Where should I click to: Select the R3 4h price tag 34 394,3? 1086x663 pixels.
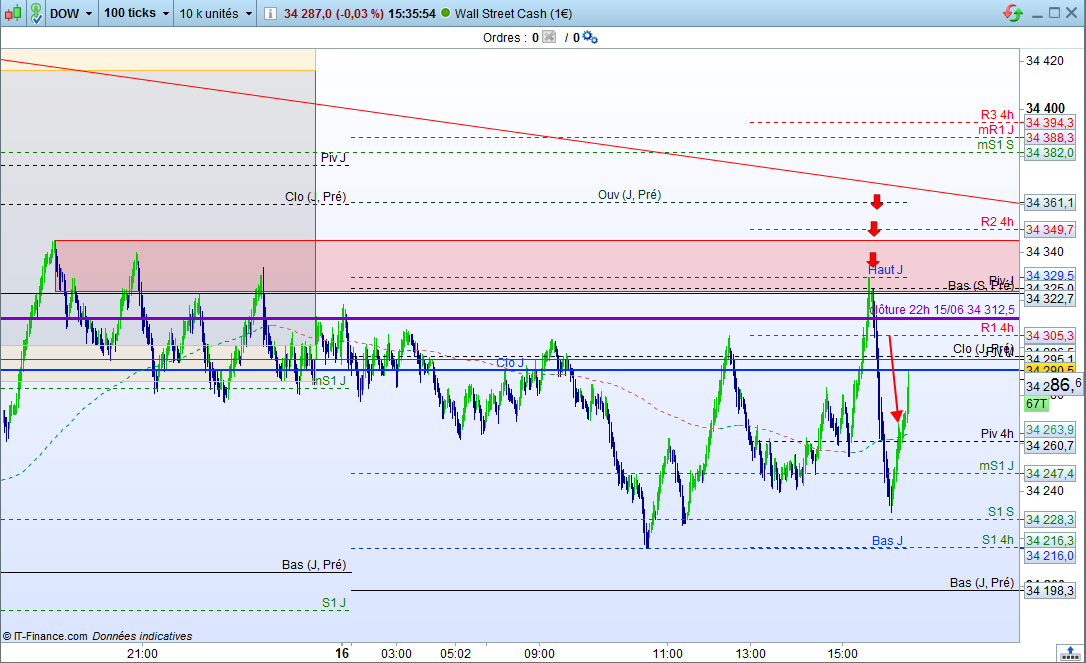(x=1049, y=123)
